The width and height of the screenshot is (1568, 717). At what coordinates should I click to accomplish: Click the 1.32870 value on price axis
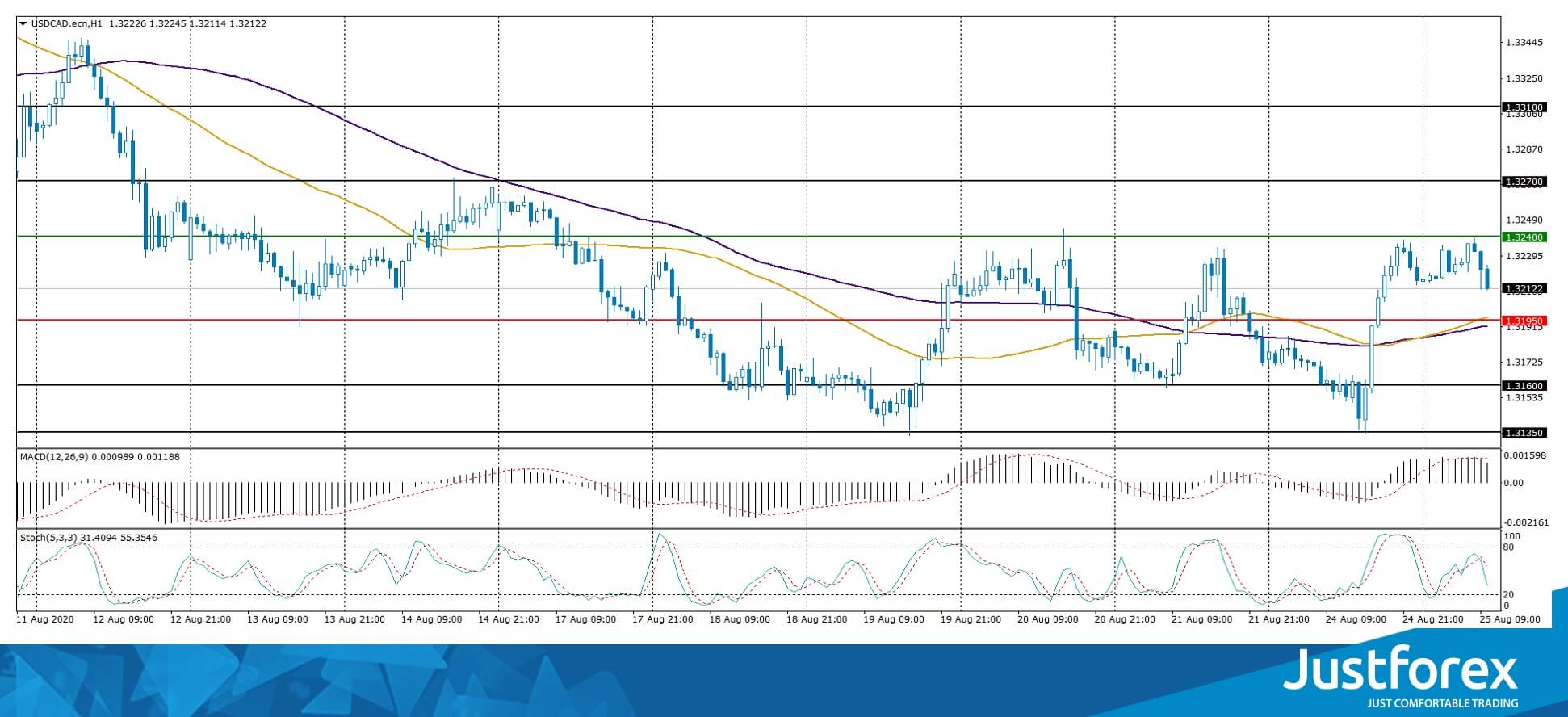pos(1525,149)
